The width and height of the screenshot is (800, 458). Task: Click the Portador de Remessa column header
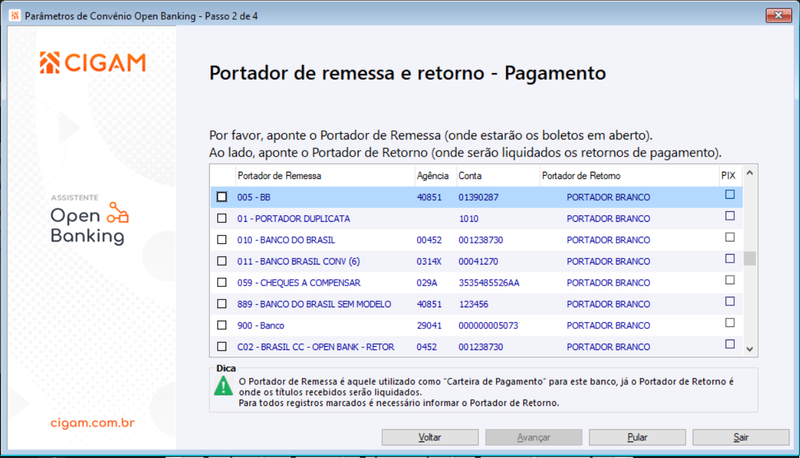(x=325, y=175)
